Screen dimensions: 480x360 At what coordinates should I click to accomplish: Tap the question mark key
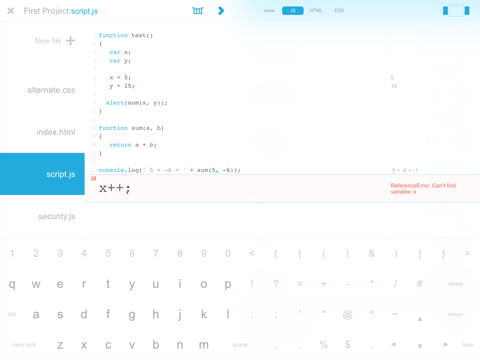276,284
